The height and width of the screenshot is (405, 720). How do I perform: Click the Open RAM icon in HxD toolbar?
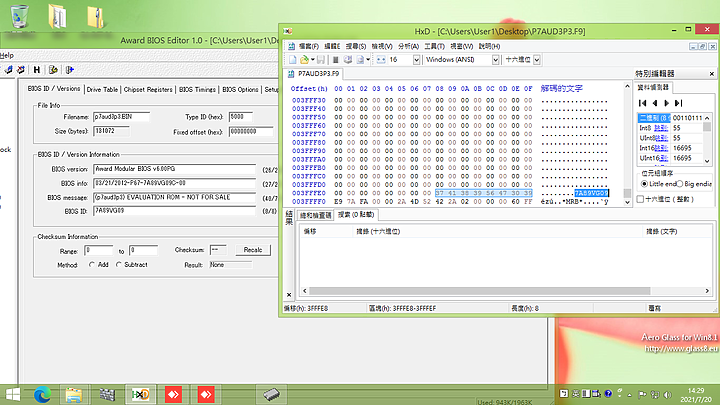click(336, 60)
